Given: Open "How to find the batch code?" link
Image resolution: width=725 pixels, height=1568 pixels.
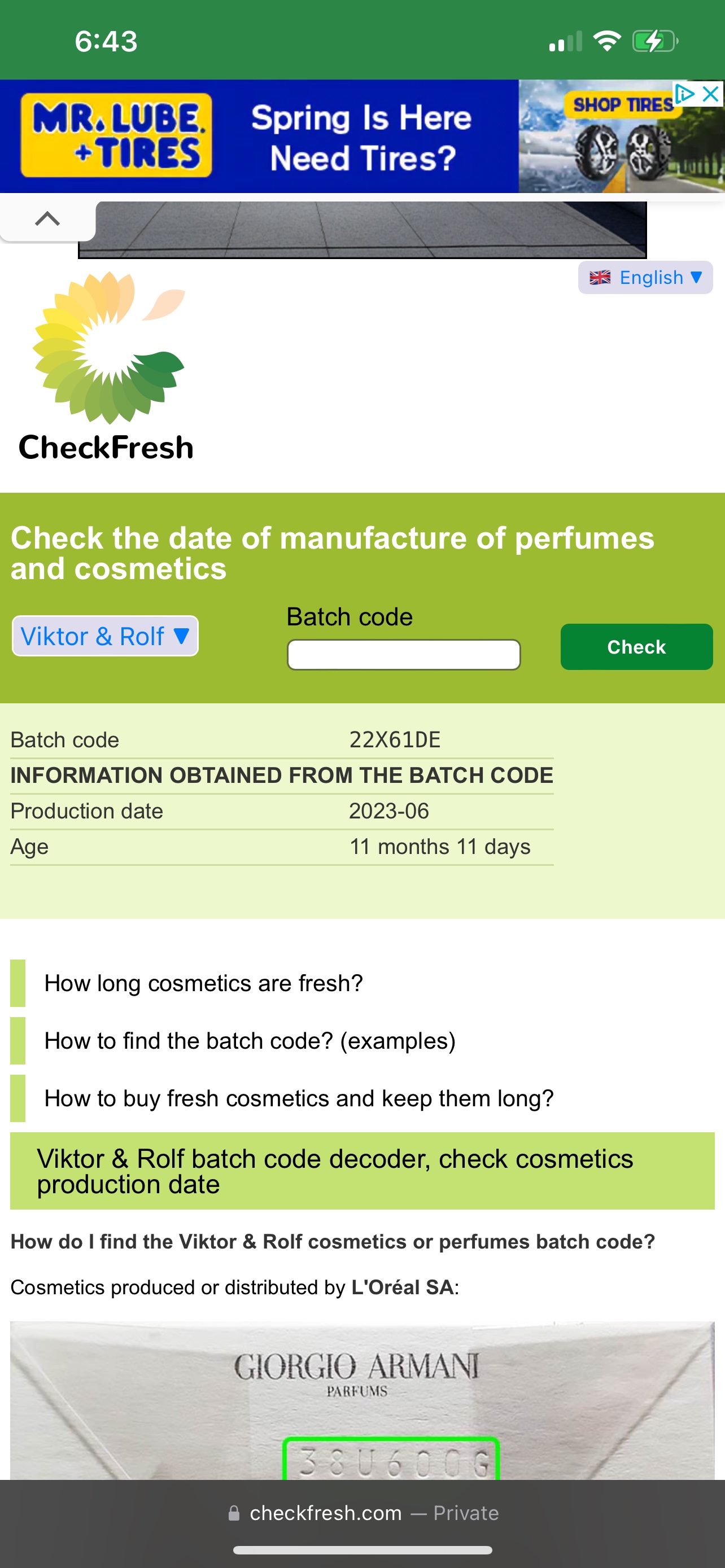Looking at the screenshot, I should [x=250, y=1041].
